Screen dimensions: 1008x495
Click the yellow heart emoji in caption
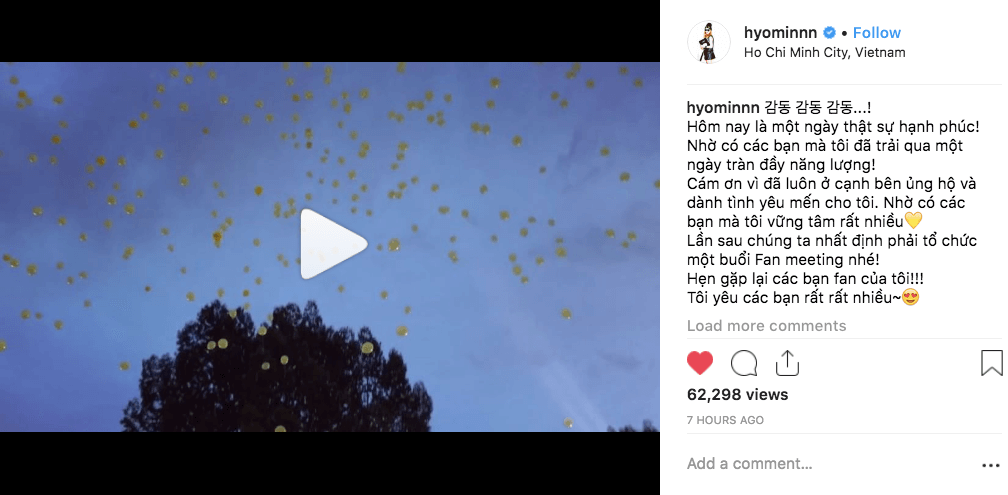pyautogui.click(x=913, y=221)
